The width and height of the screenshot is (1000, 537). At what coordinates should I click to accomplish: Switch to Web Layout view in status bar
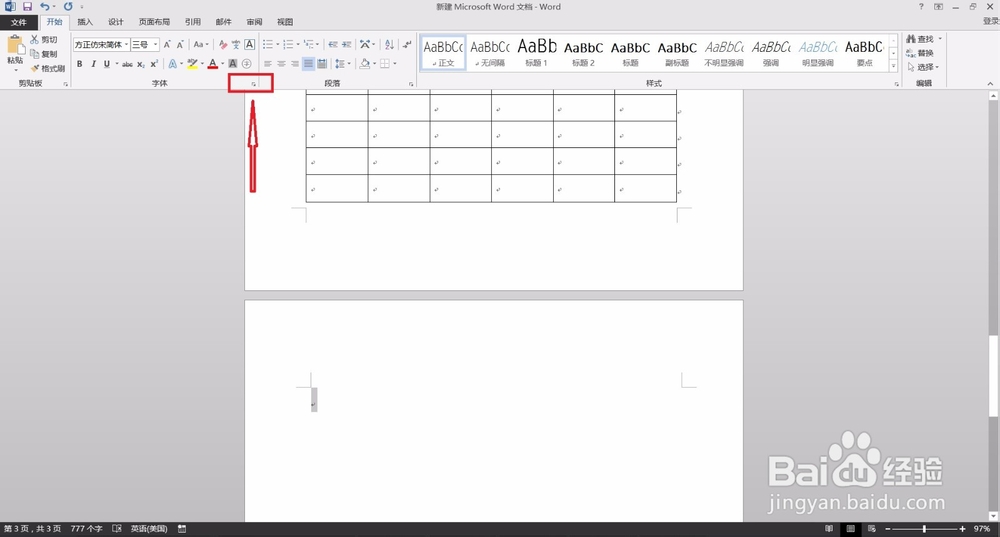[872, 529]
